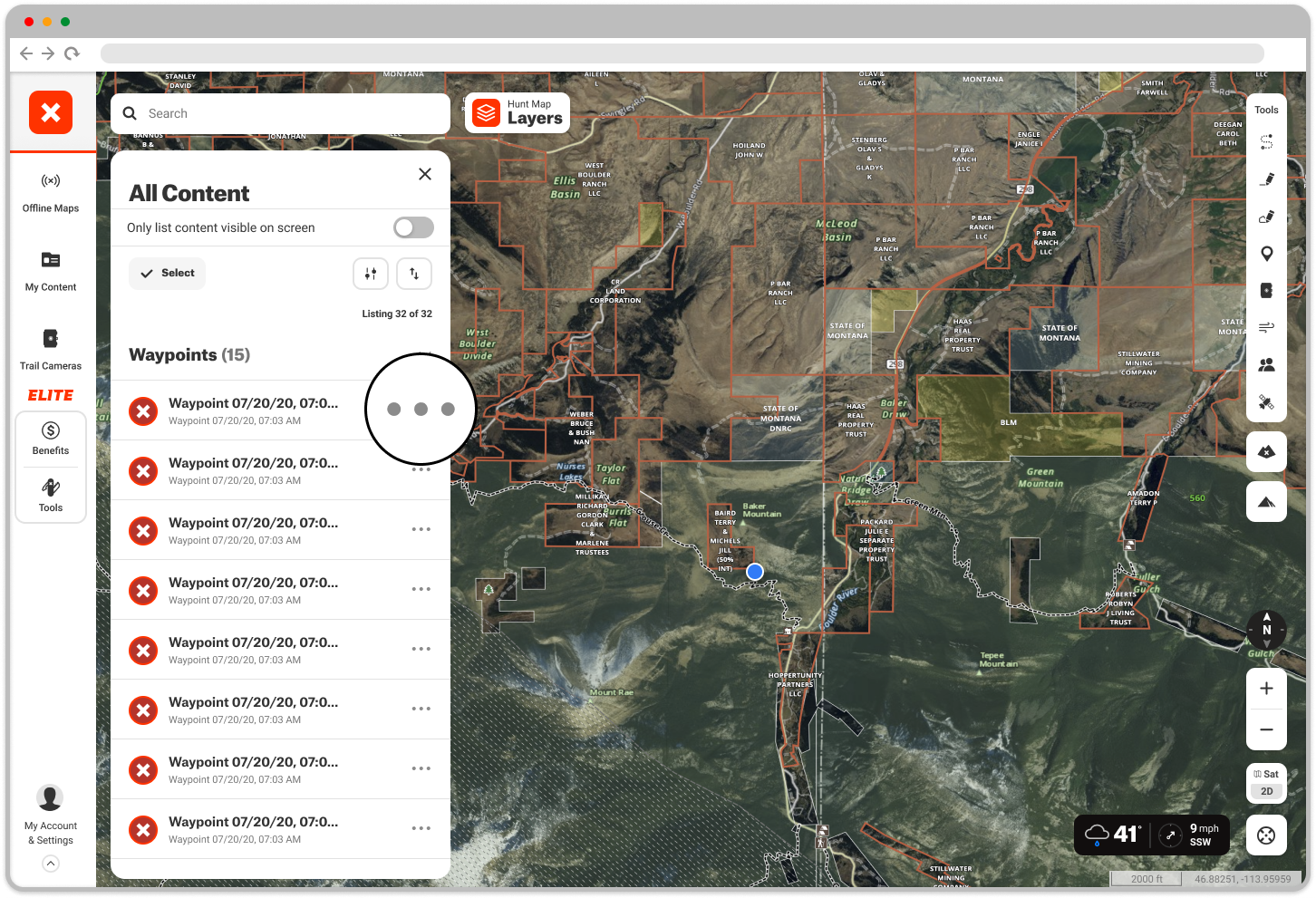This screenshot has width=1316, height=898.
Task: Open Offline Maps in the sidebar
Action: click(51, 193)
